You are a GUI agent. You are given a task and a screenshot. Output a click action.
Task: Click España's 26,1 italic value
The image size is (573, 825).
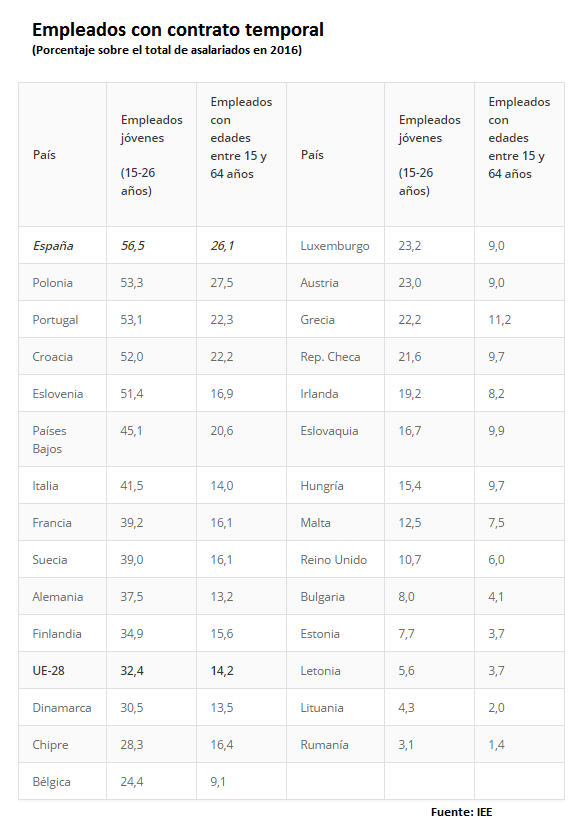coord(222,246)
